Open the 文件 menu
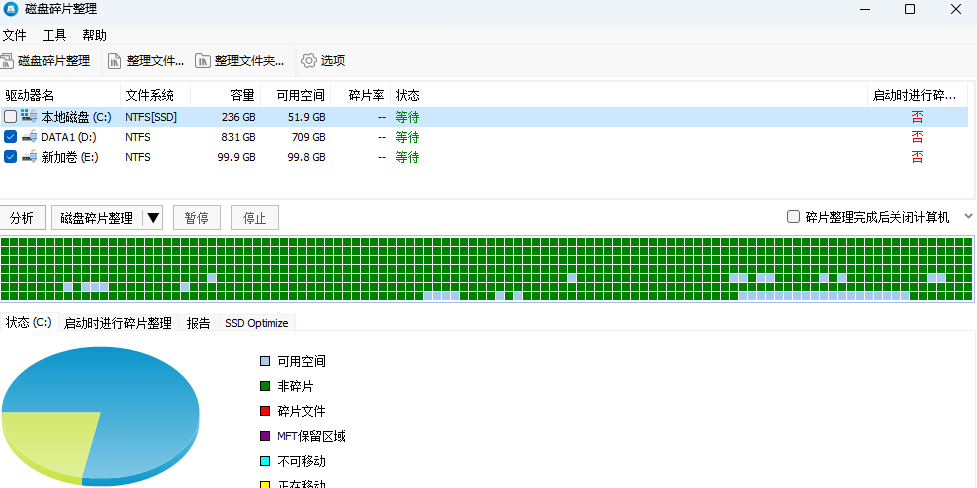This screenshot has height=488, width=977. (x=14, y=35)
